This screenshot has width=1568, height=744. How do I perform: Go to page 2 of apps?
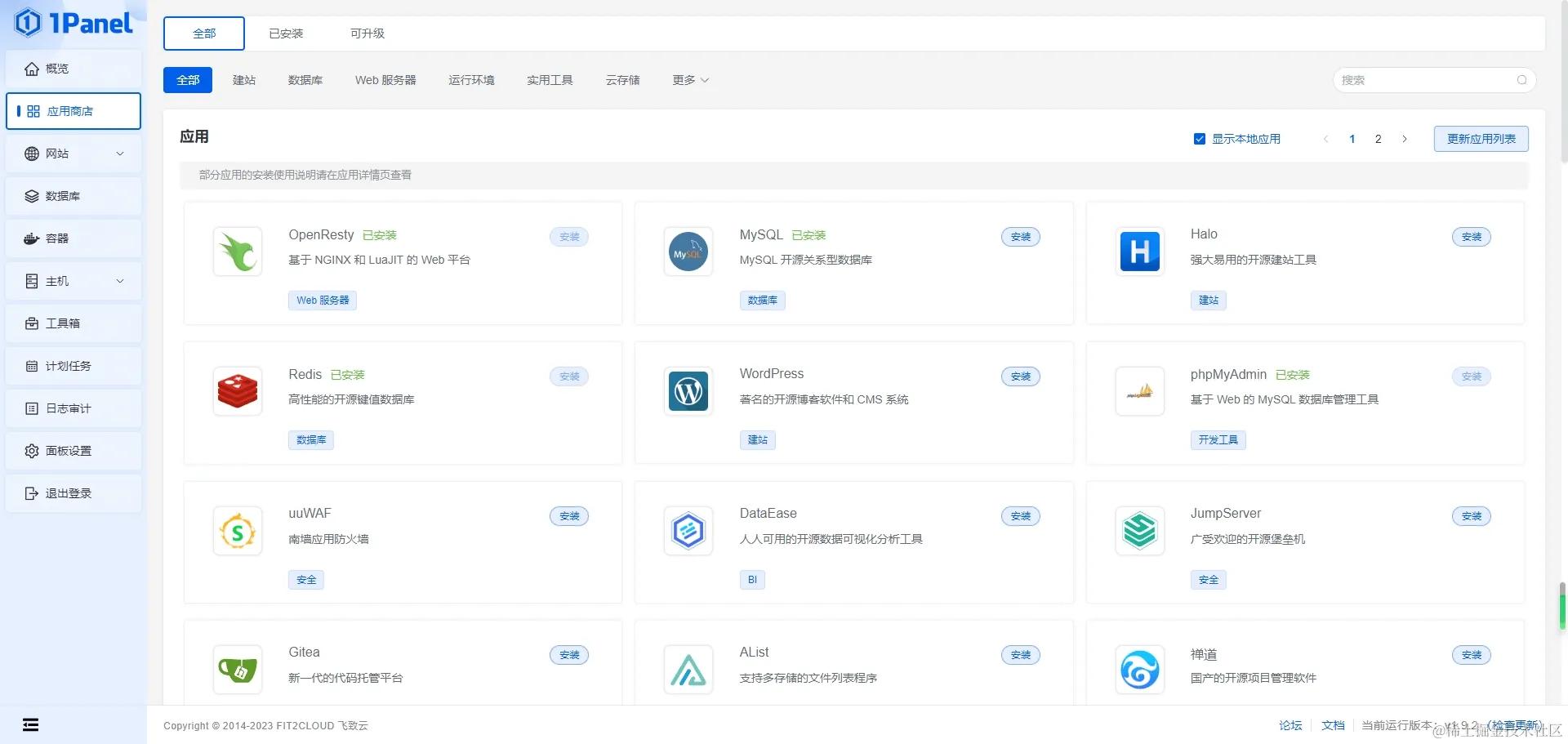[1379, 139]
